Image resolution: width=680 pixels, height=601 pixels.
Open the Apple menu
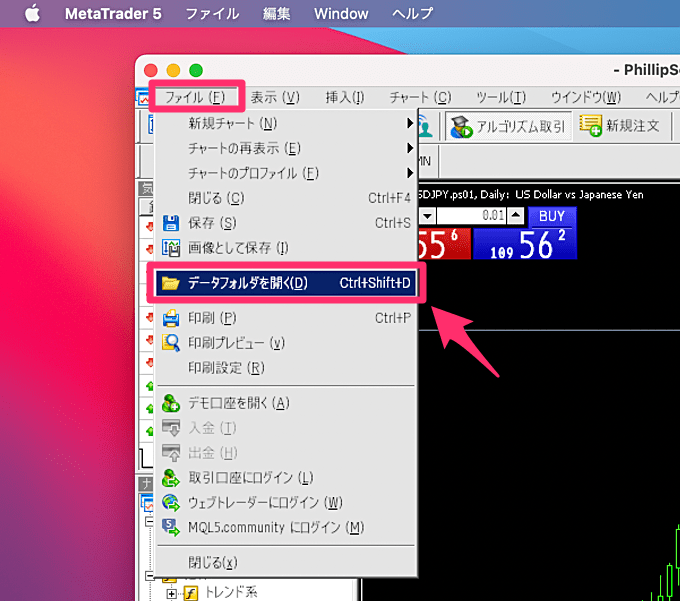click(x=32, y=13)
